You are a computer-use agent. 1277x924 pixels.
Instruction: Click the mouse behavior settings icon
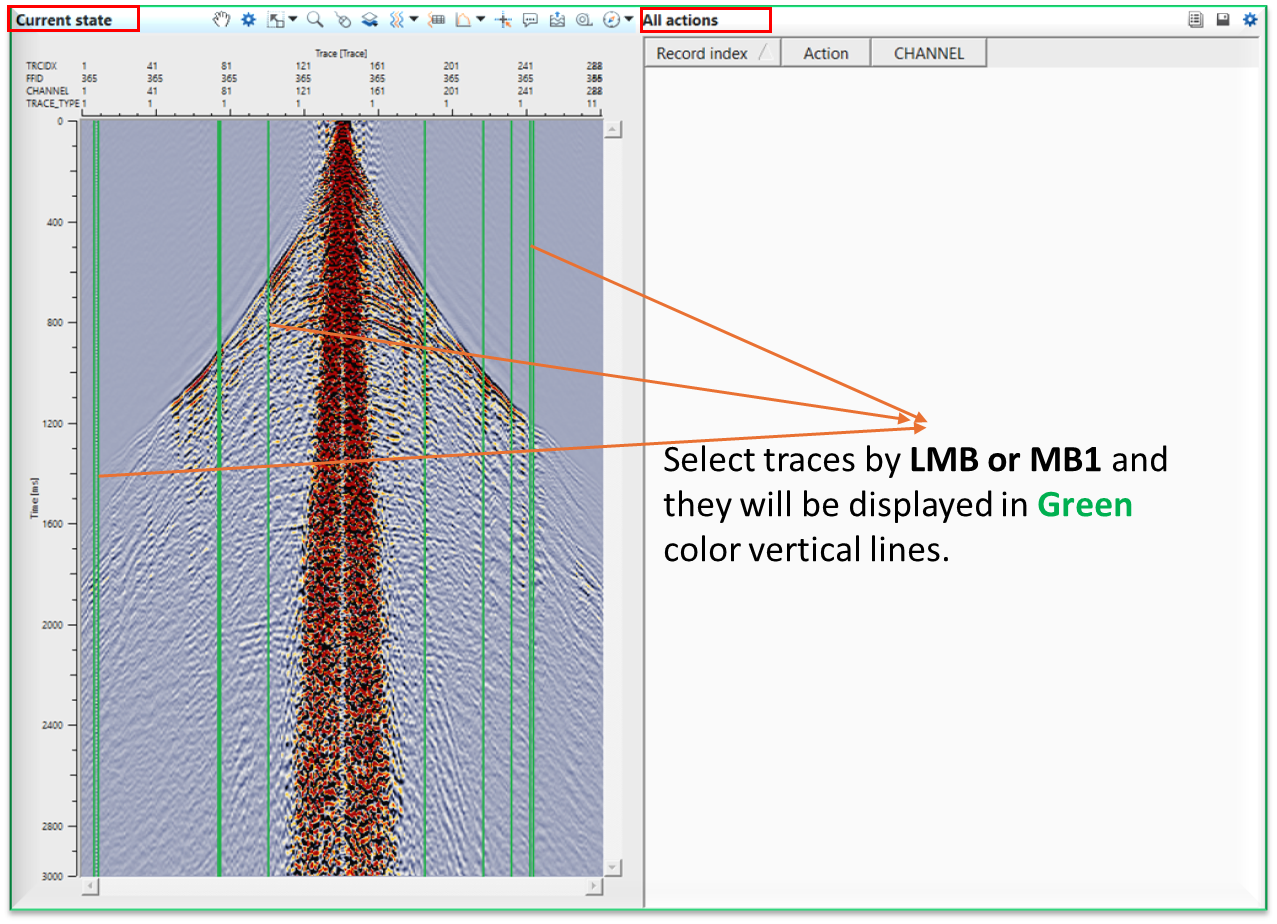(x=342, y=19)
